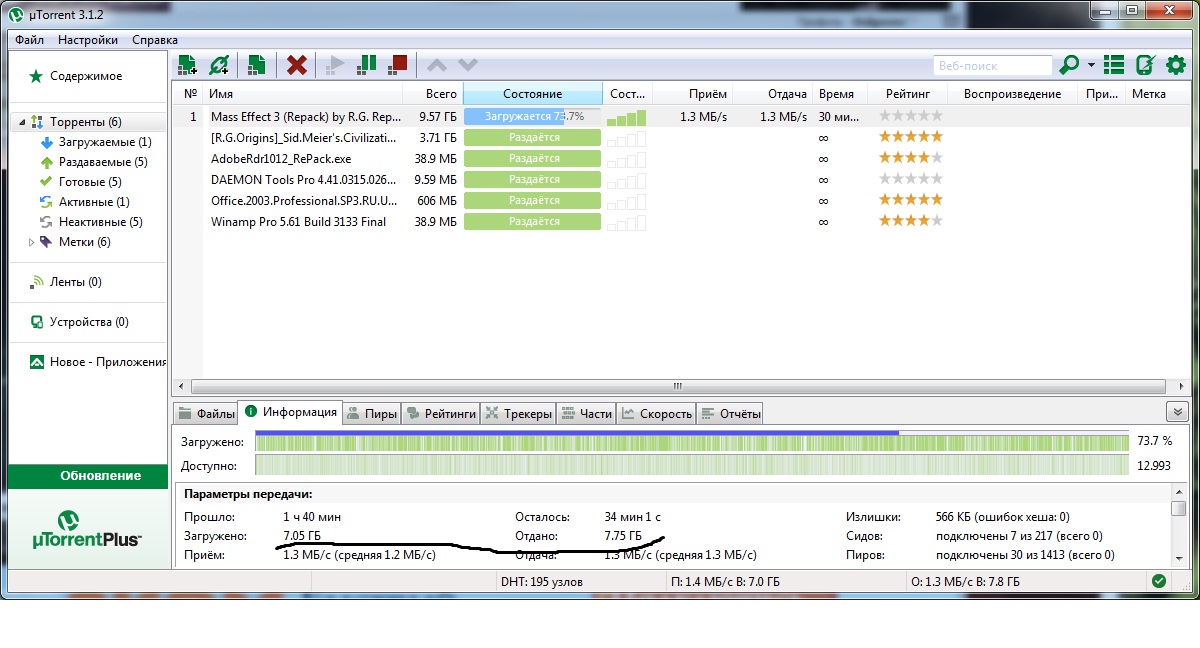Viewport: 1200px width, 648px height.
Task: Expand the Метки (6) tree node
Action: click(x=31, y=242)
